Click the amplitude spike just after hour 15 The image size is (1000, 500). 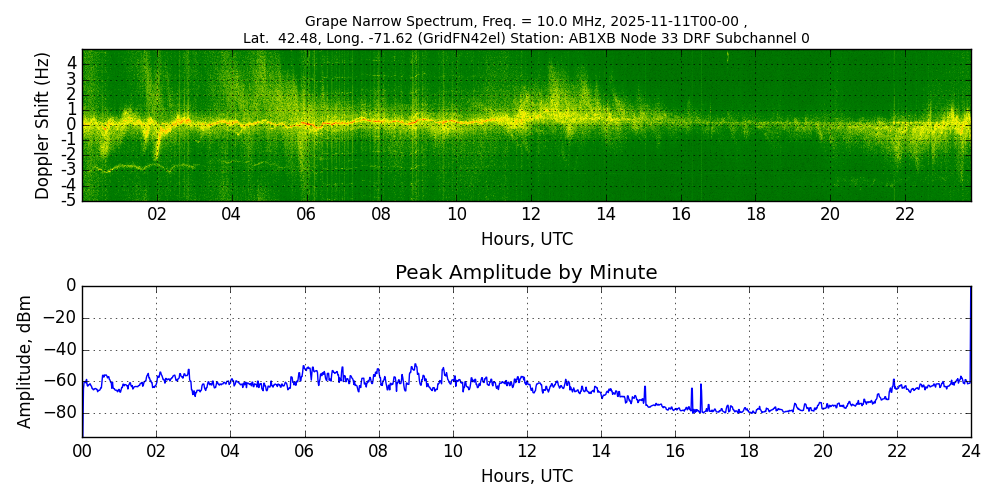point(645,390)
